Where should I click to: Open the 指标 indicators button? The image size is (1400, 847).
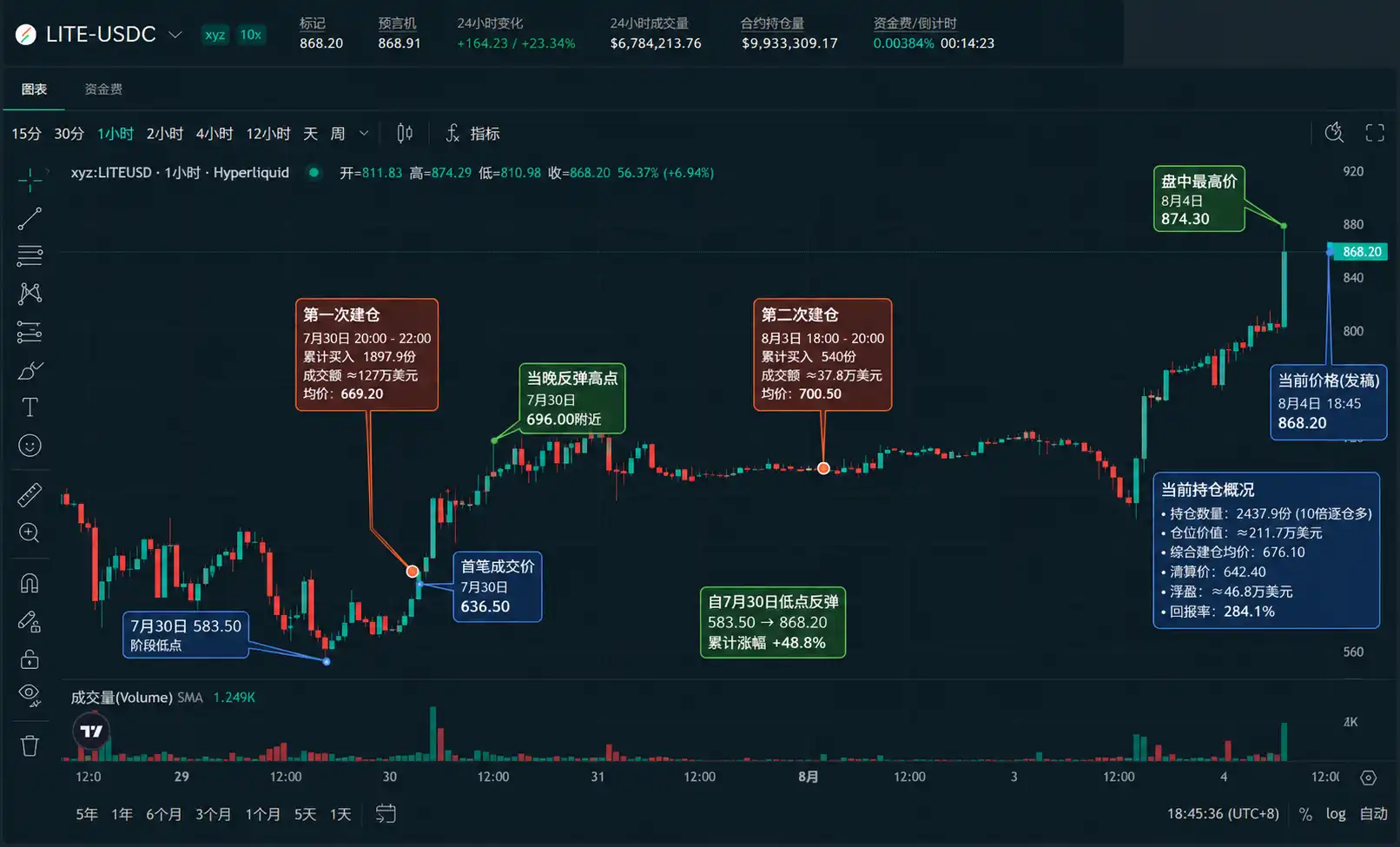(473, 133)
